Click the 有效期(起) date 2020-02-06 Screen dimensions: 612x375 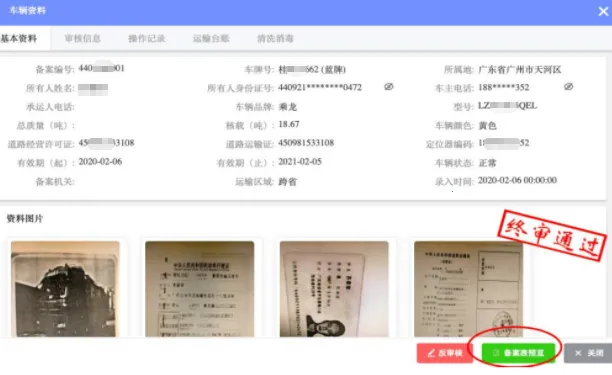pyautogui.click(x=100, y=162)
